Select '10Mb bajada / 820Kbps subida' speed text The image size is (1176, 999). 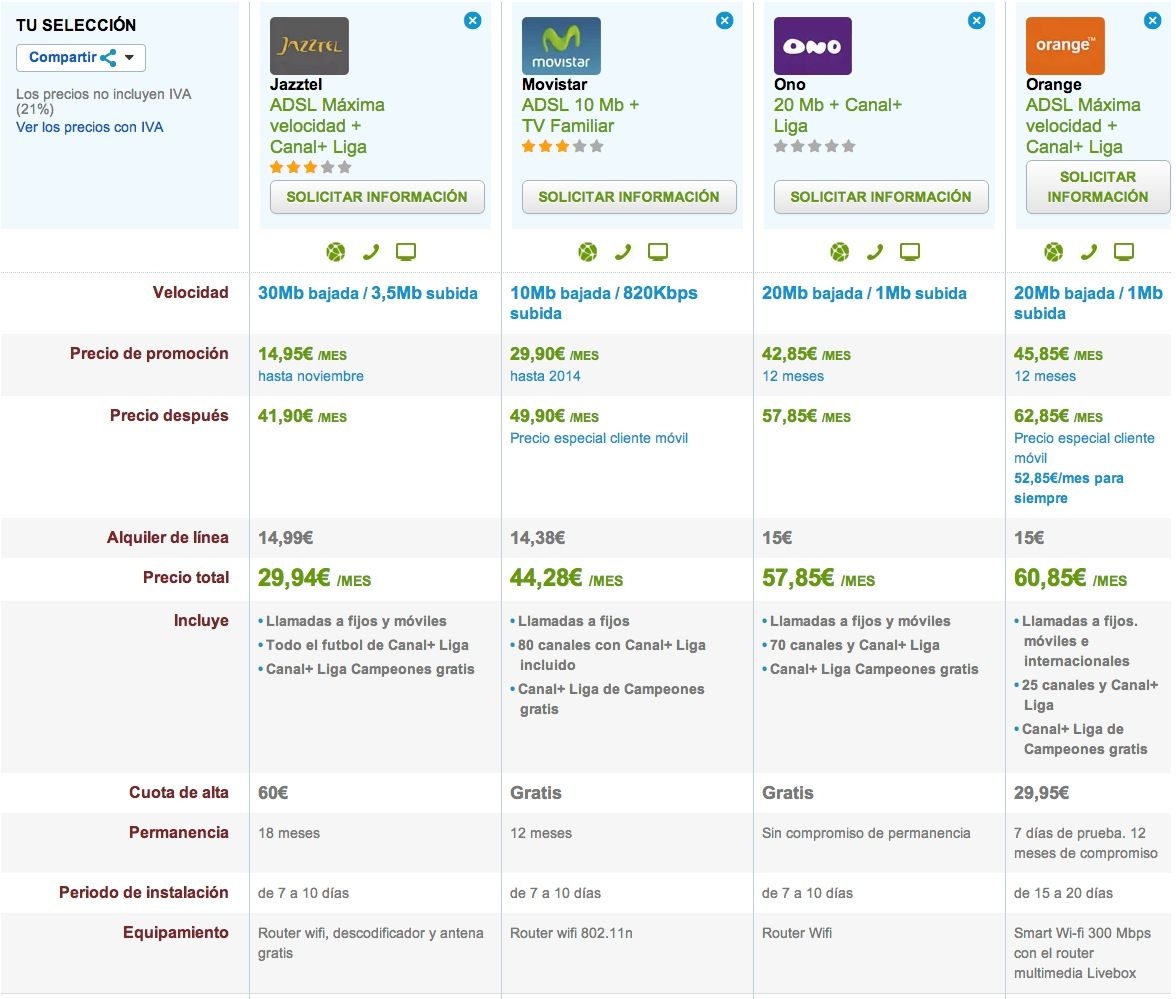(604, 303)
